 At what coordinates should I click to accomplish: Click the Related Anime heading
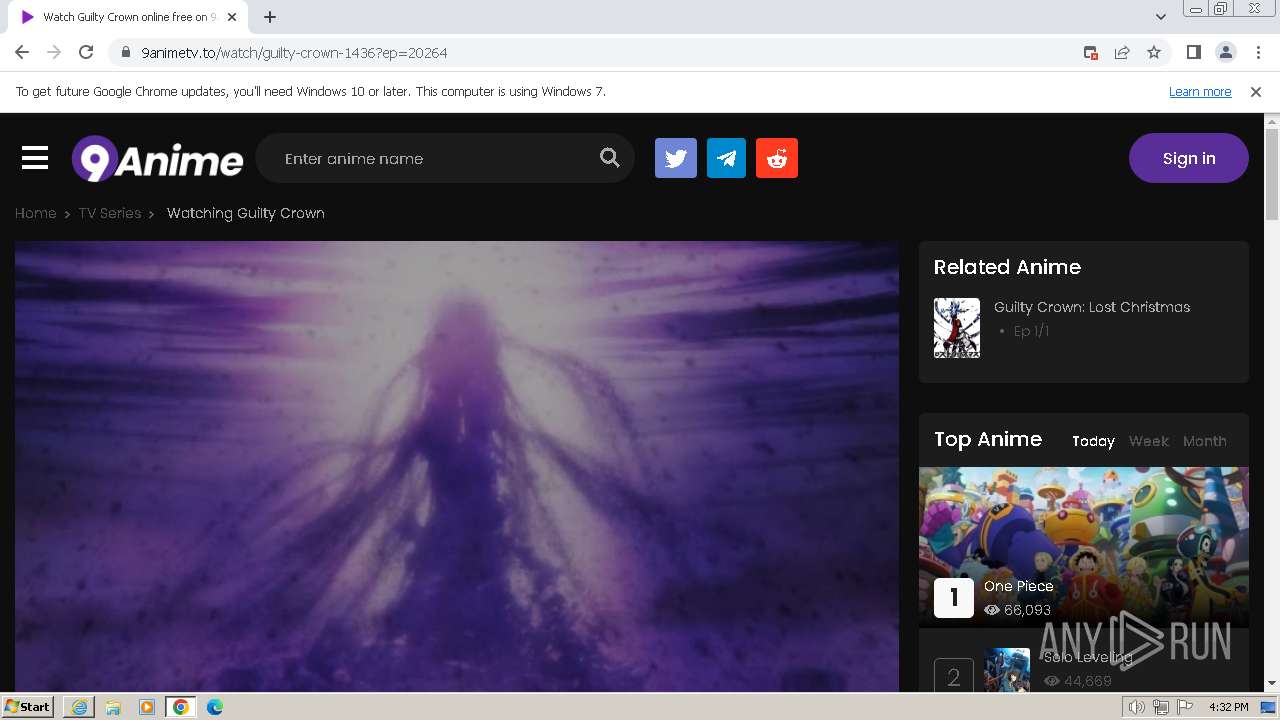pyautogui.click(x=1007, y=267)
